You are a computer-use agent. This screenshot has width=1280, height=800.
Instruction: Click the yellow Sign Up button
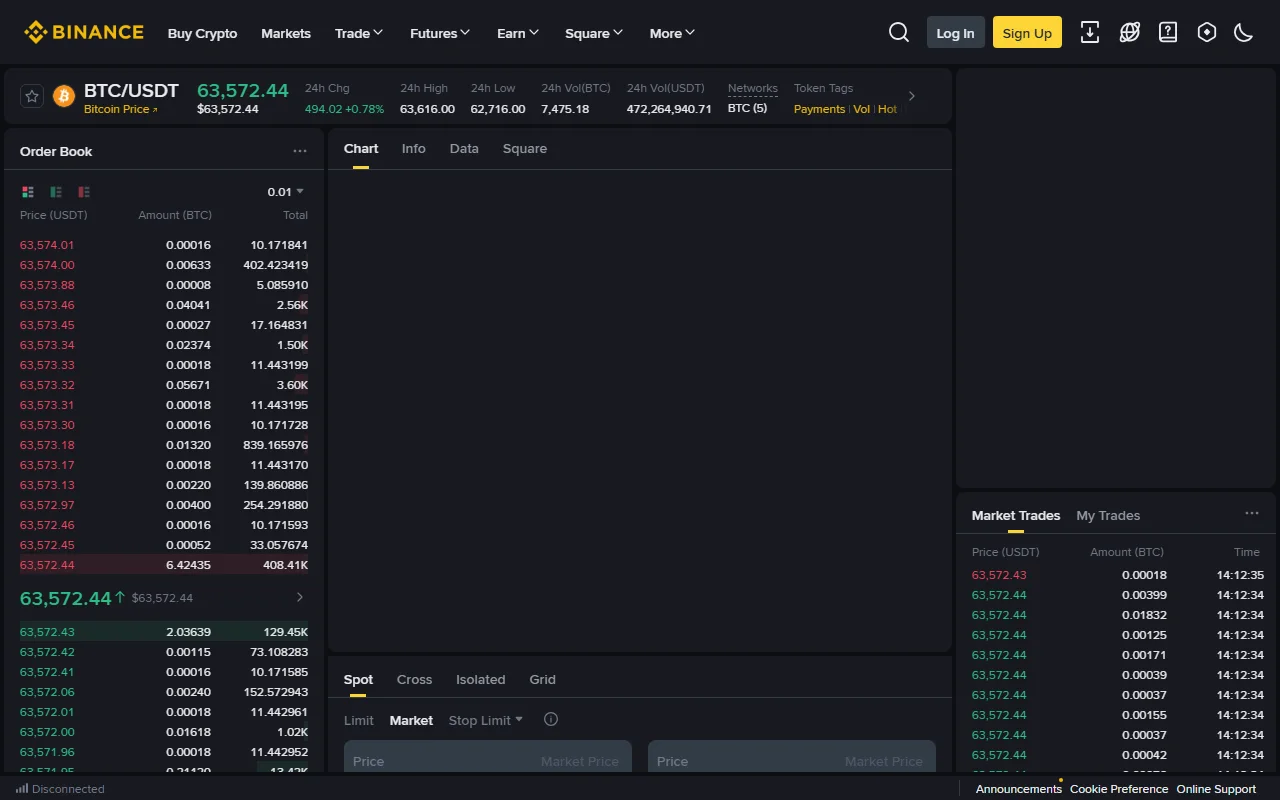(x=1027, y=32)
